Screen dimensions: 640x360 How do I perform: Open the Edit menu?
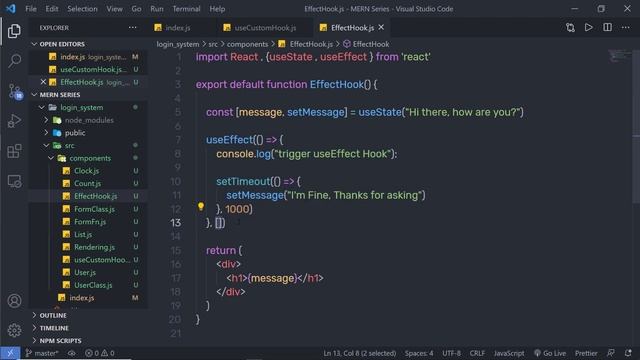[52, 9]
